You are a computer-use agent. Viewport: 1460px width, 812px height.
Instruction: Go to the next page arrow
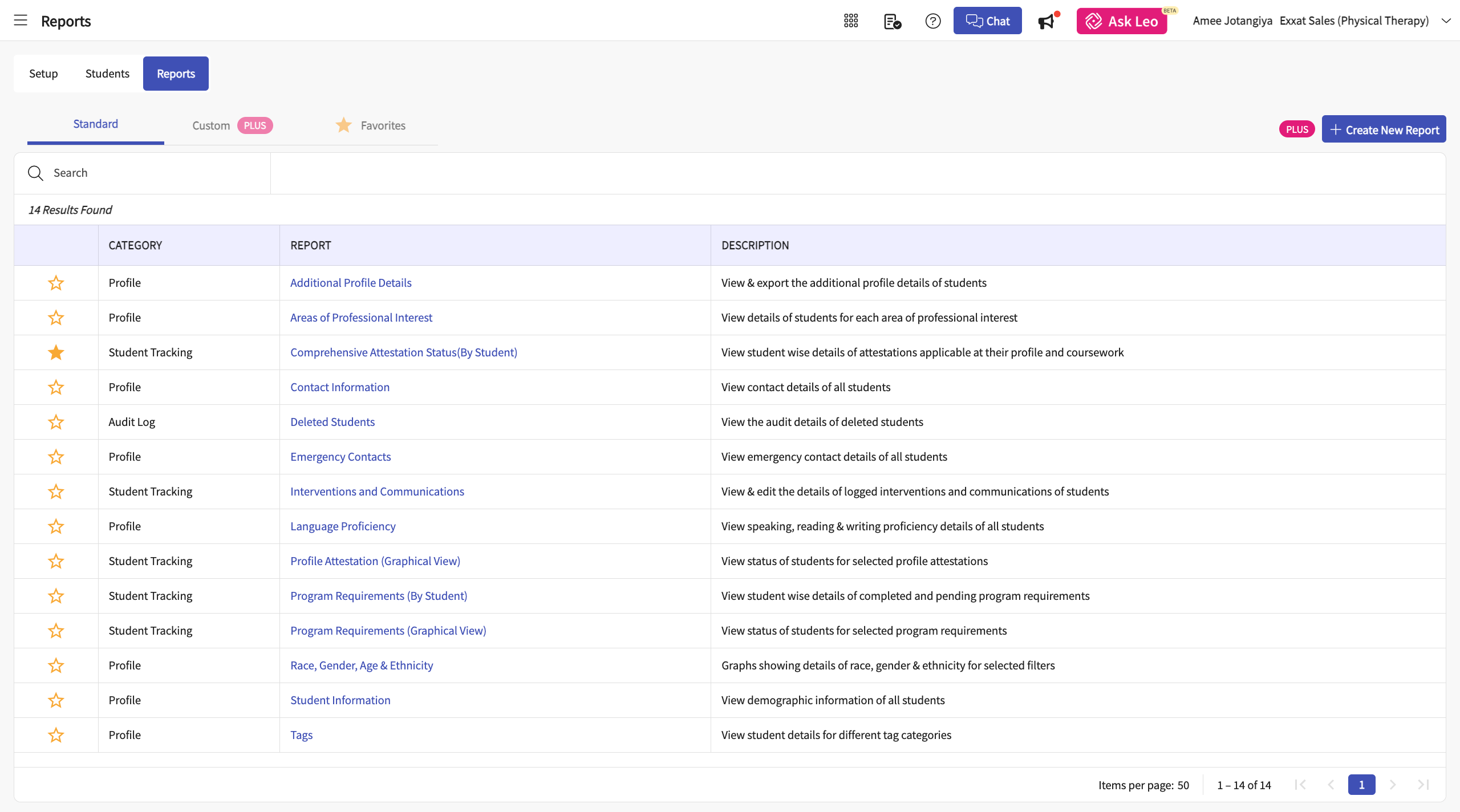tap(1392, 785)
